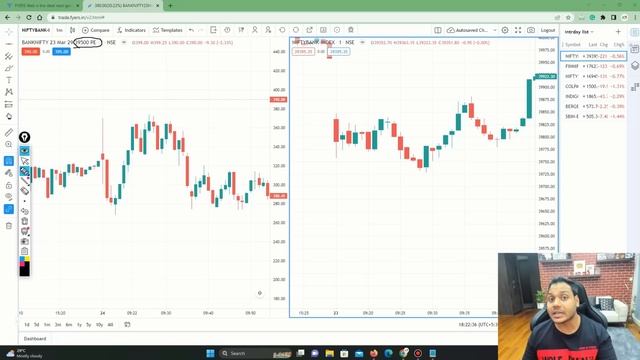
Task: Toggle visibility eye on floating pen toolbar
Action: coord(24,151)
